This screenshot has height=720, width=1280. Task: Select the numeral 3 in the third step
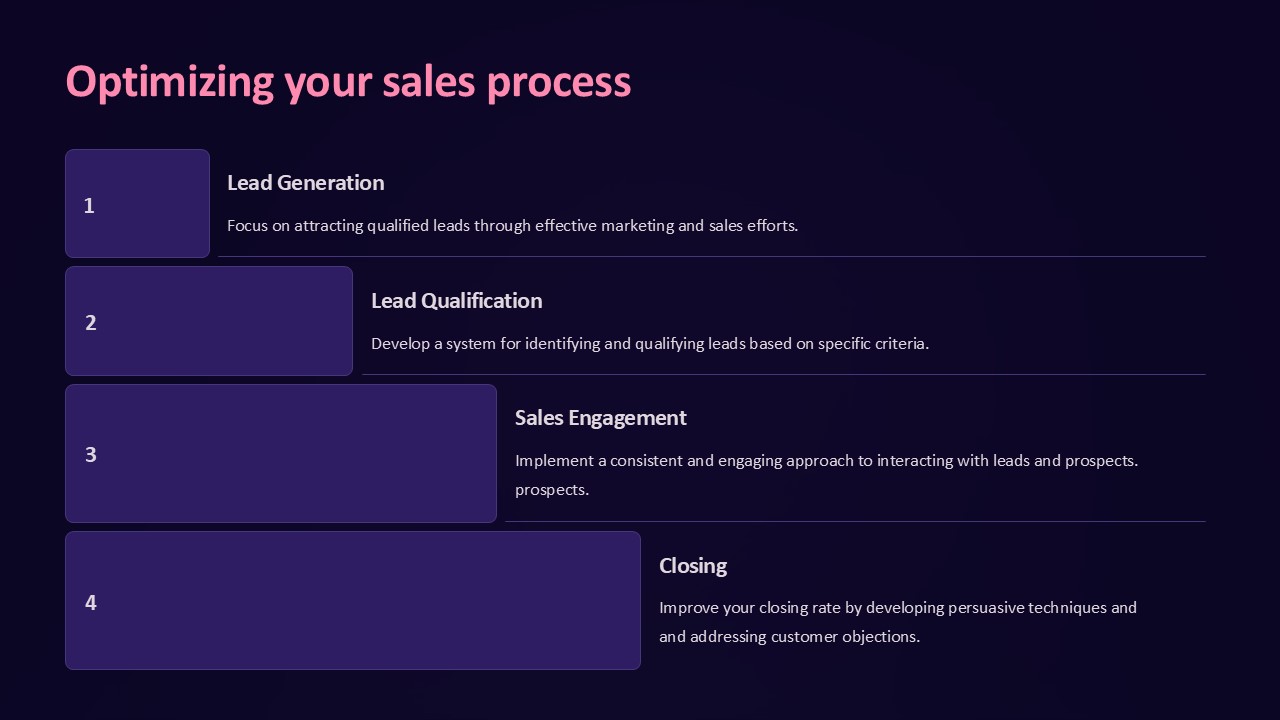[91, 455]
